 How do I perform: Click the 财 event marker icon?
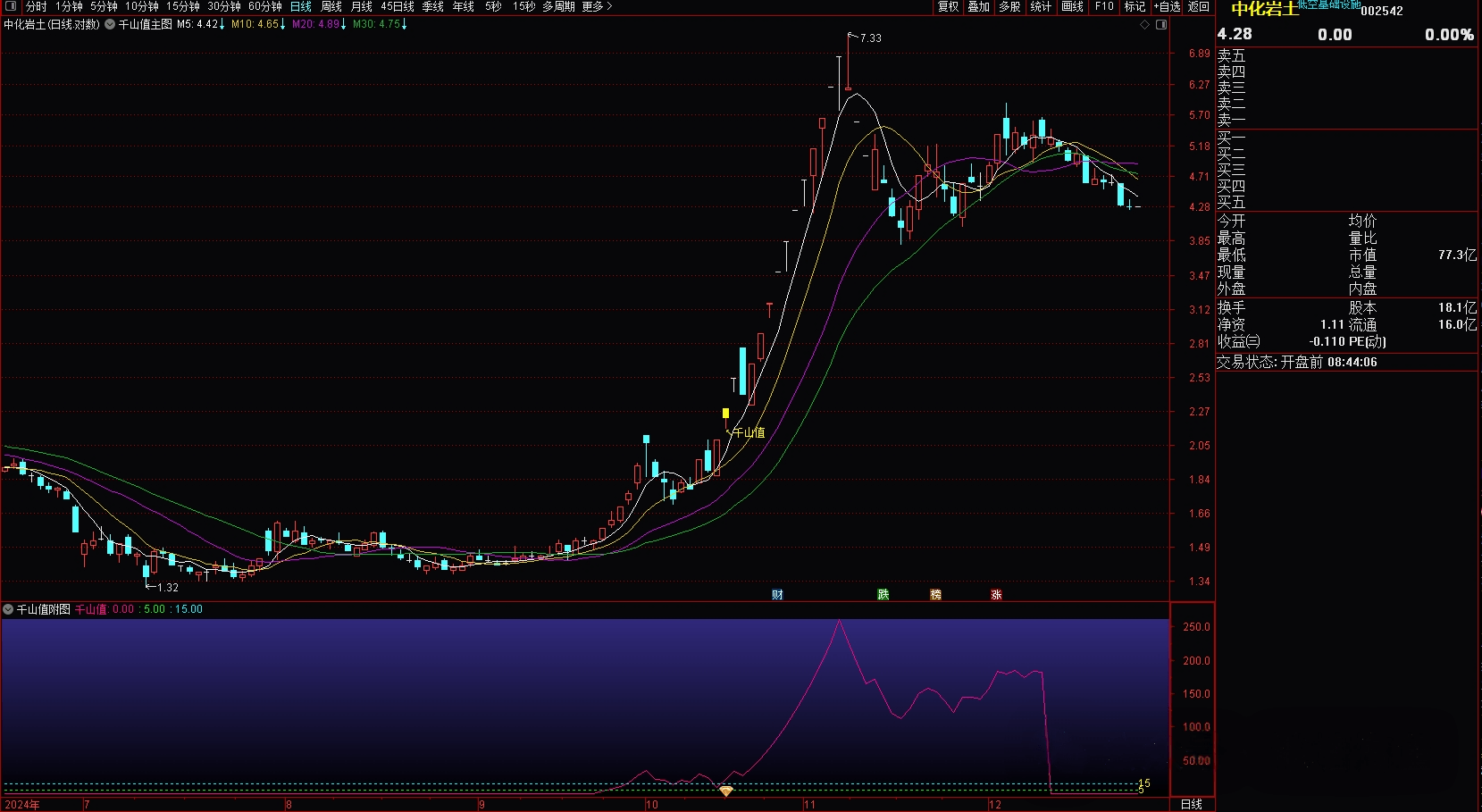tap(777, 595)
